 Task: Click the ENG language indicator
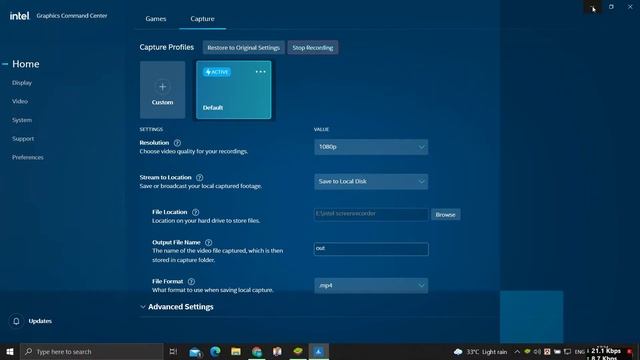tap(580, 352)
